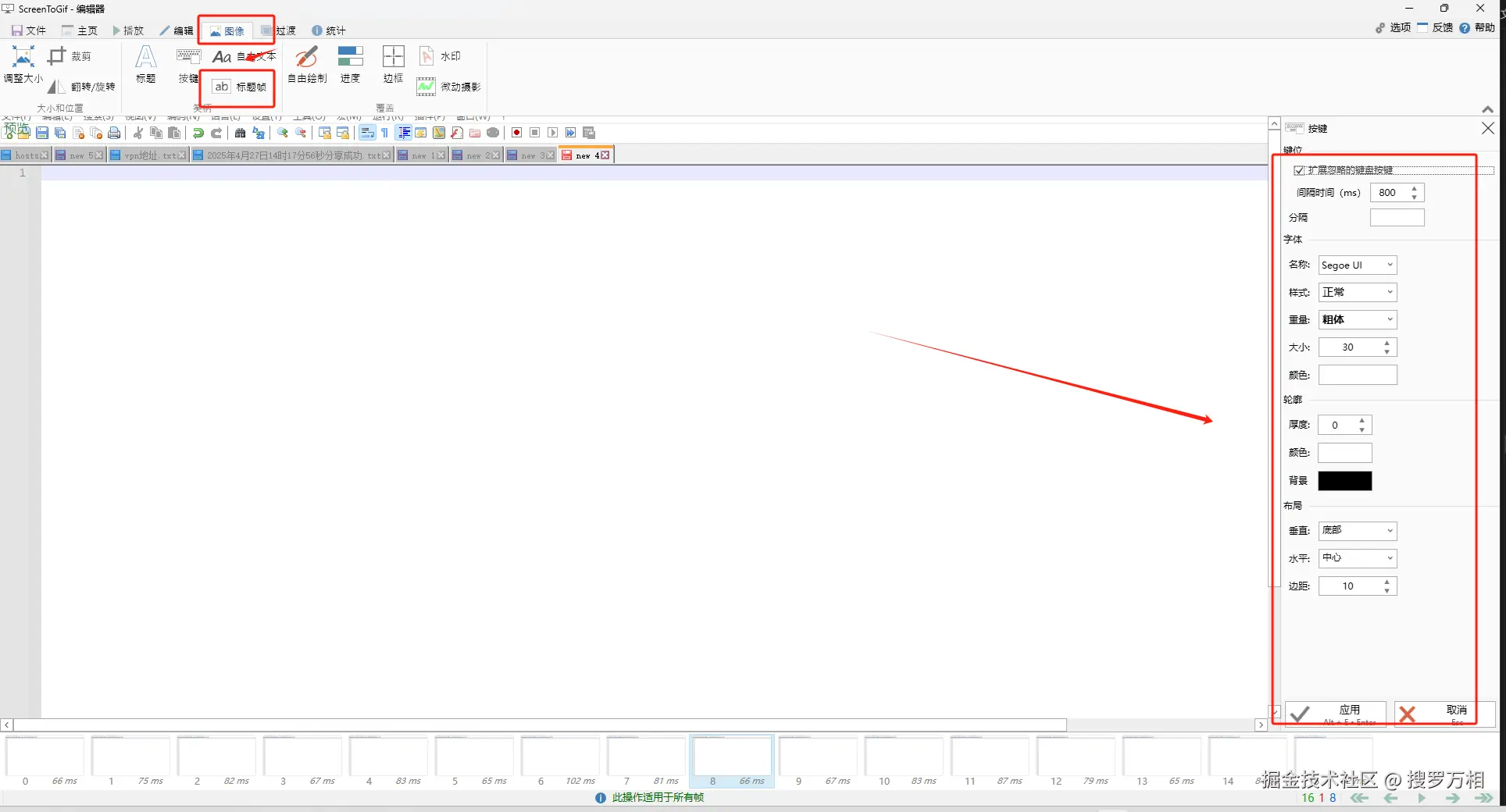The image size is (1506, 812).
Task: Increase the outline thickness (厚度) value
Action: point(1362,420)
